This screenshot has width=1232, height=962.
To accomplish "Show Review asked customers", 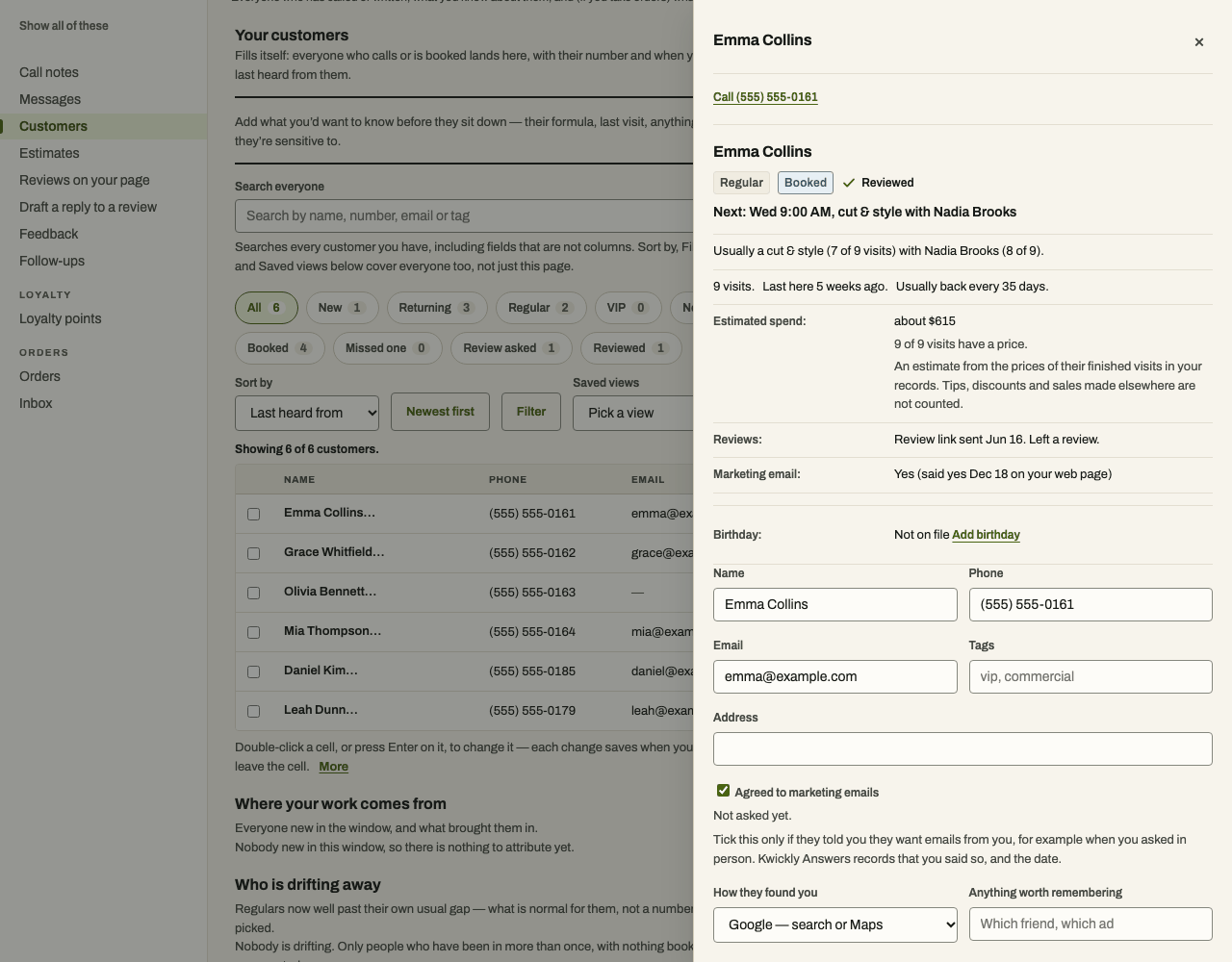I will pos(511,348).
